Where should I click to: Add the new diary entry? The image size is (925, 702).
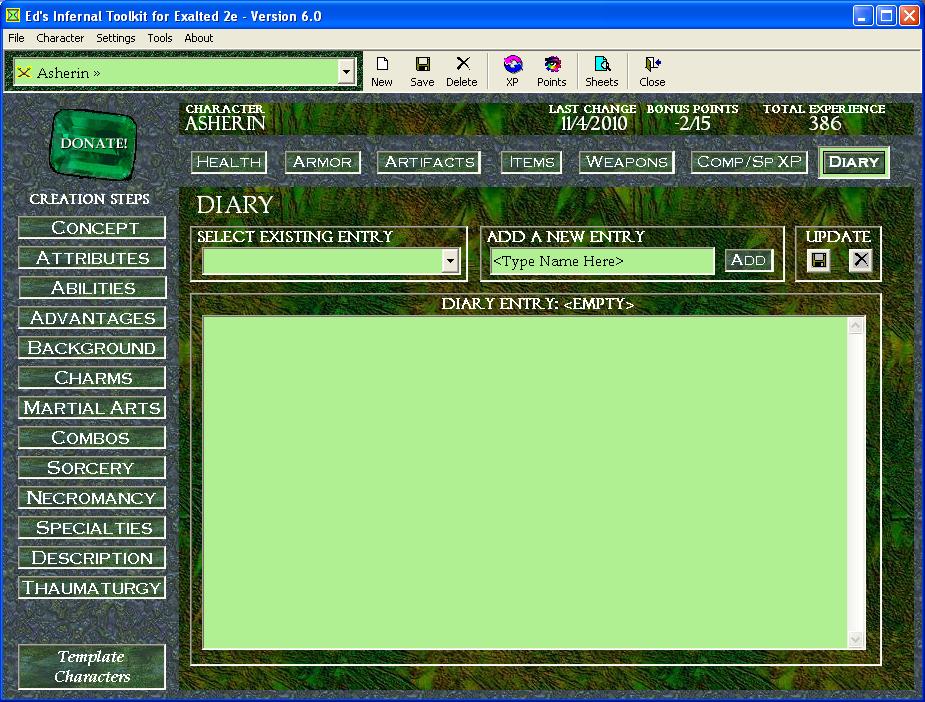coord(749,260)
